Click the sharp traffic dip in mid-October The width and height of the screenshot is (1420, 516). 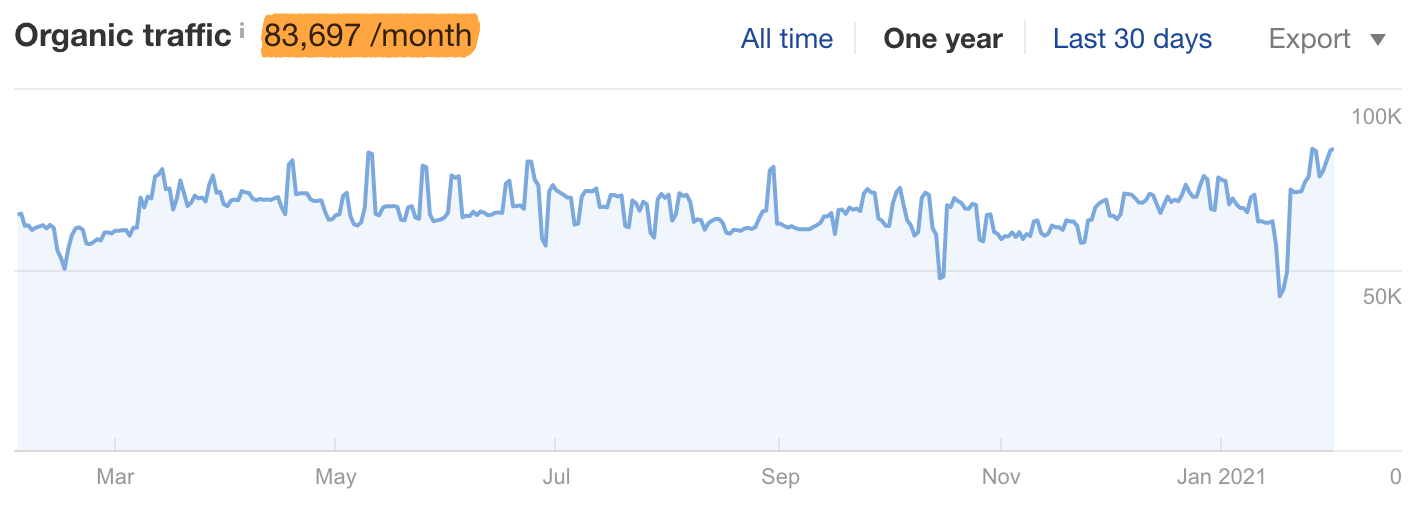tap(941, 277)
